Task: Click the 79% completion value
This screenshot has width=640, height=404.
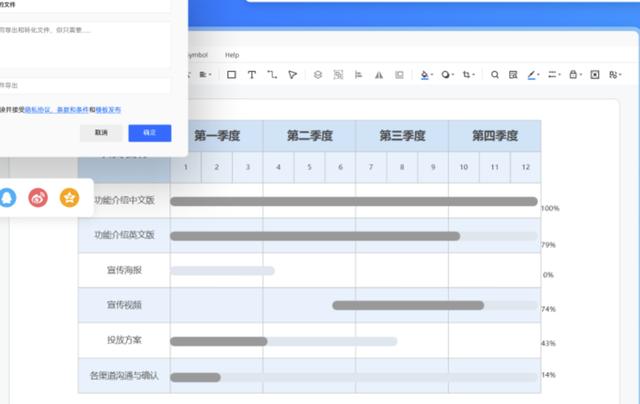Action: coord(548,245)
